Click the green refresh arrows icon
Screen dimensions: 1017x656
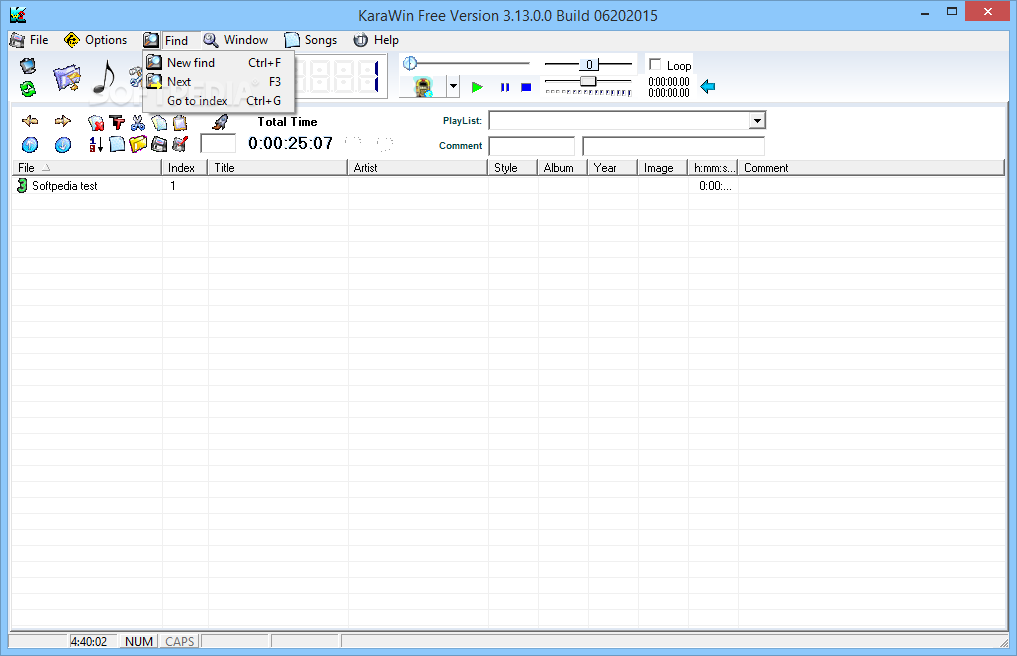point(28,88)
